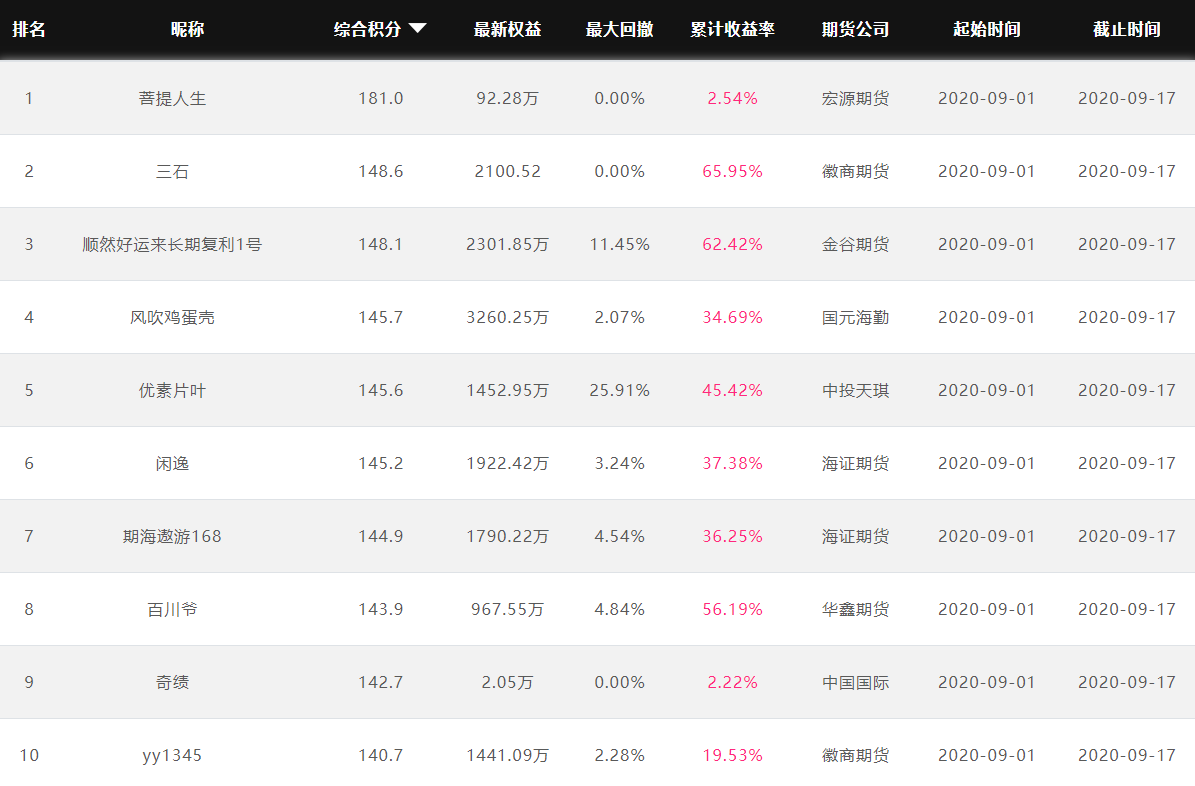Screen dimensions: 1195x786
Task: Select equity value 2301.85万
Action: [x=508, y=244]
